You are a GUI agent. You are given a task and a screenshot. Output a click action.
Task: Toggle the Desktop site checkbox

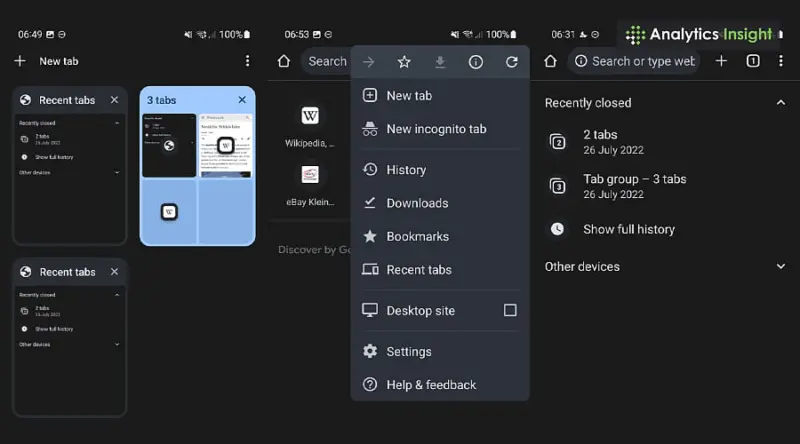tap(510, 310)
